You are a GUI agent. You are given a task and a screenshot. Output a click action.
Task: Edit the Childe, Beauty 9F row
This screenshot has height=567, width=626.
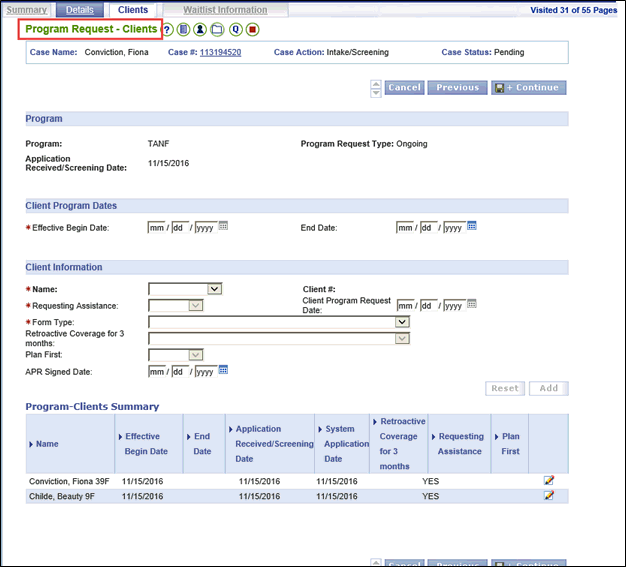[x=548, y=495]
